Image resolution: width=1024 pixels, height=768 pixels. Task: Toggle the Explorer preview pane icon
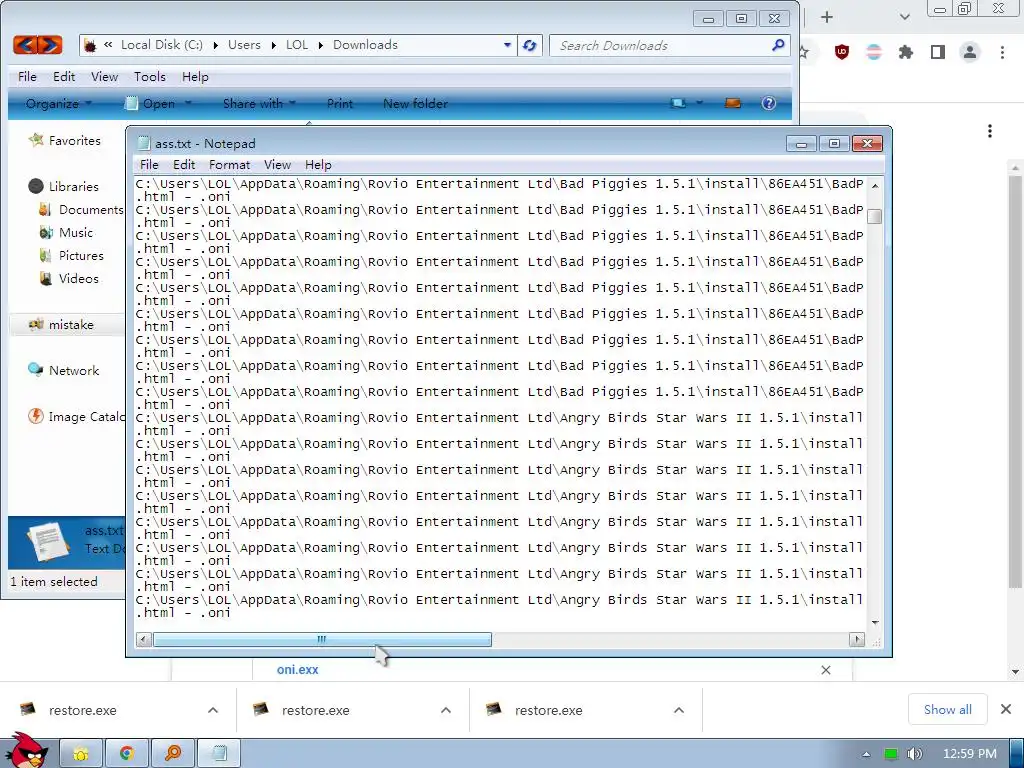point(733,103)
